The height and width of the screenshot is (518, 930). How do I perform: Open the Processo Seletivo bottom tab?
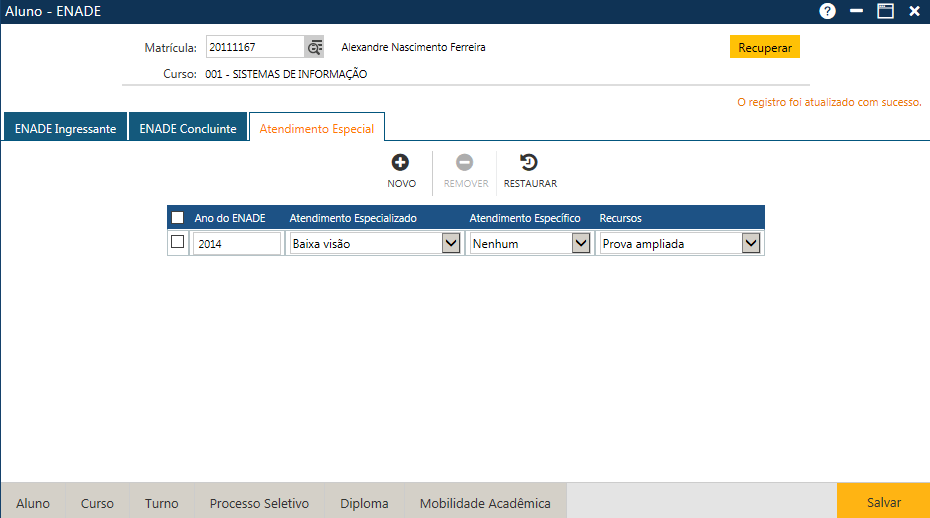(x=259, y=503)
